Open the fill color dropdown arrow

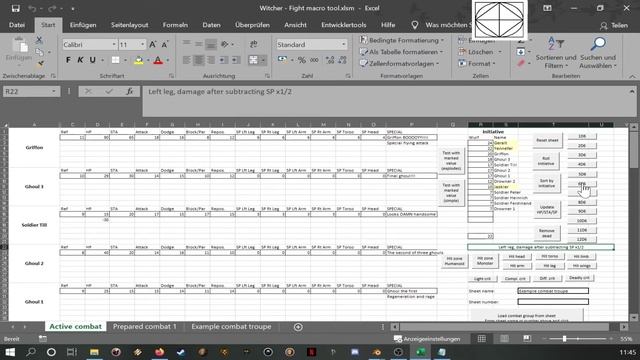pyautogui.click(x=148, y=60)
